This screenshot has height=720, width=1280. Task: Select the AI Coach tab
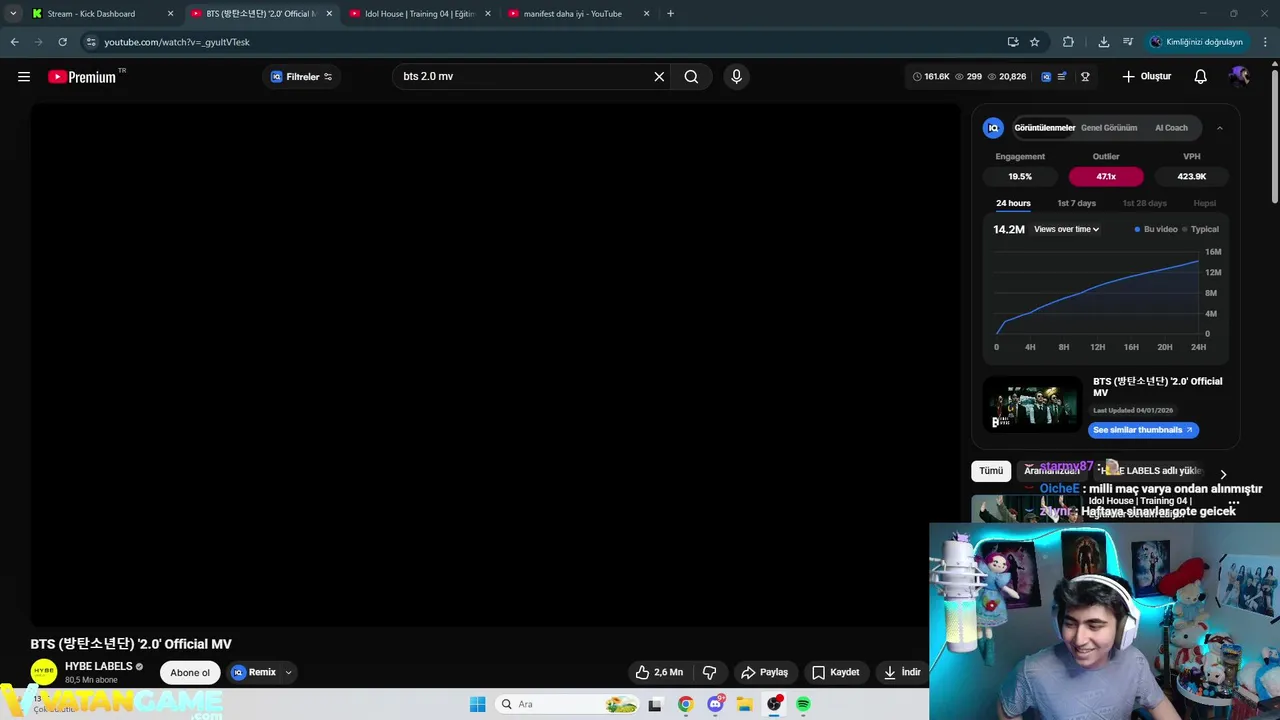coord(1171,128)
